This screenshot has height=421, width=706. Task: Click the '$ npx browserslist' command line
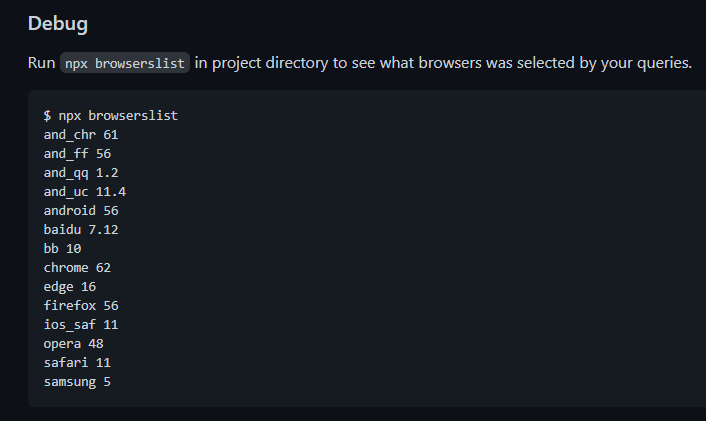click(110, 115)
